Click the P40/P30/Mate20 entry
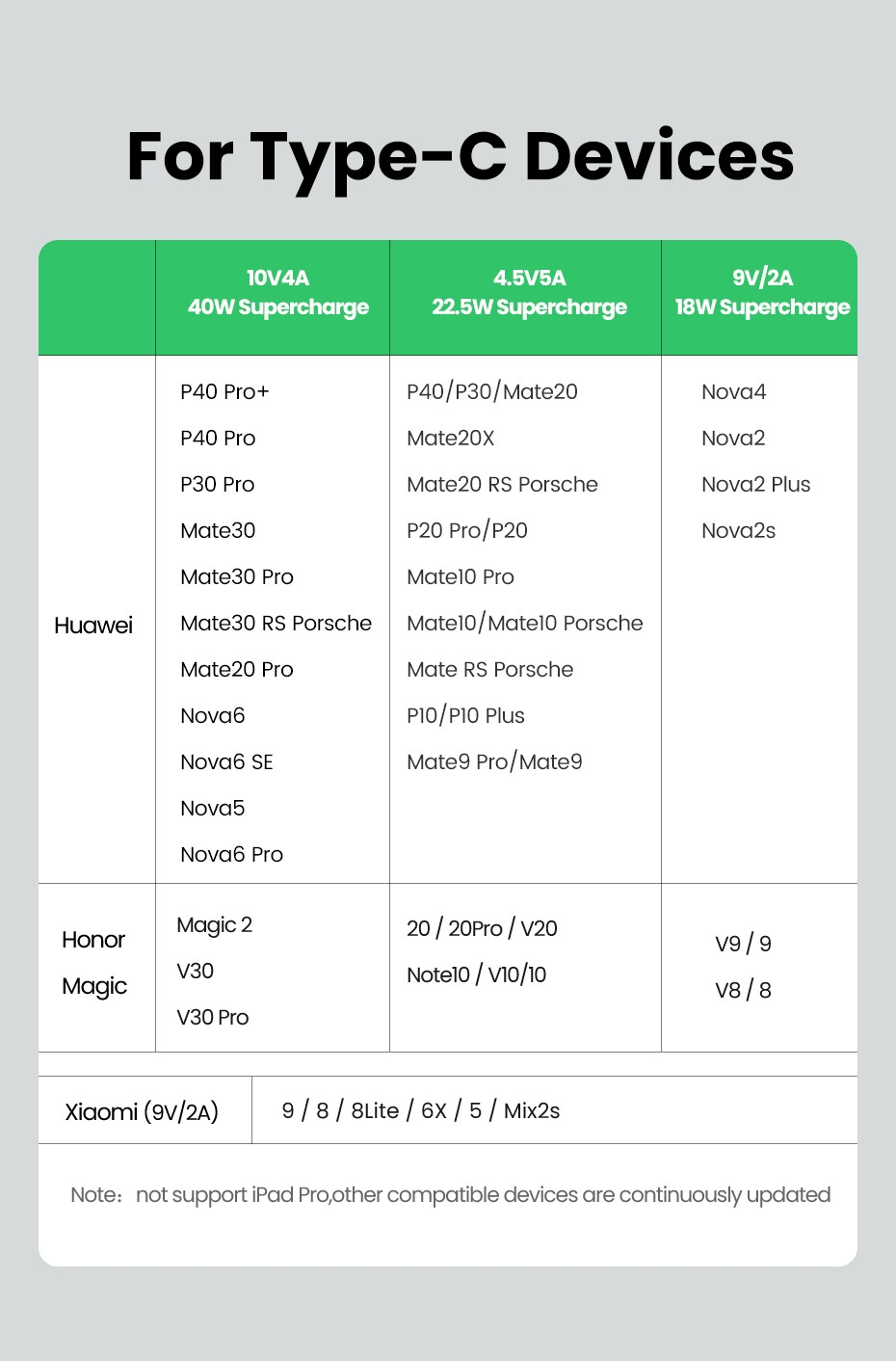This screenshot has width=896, height=1361. (492, 391)
